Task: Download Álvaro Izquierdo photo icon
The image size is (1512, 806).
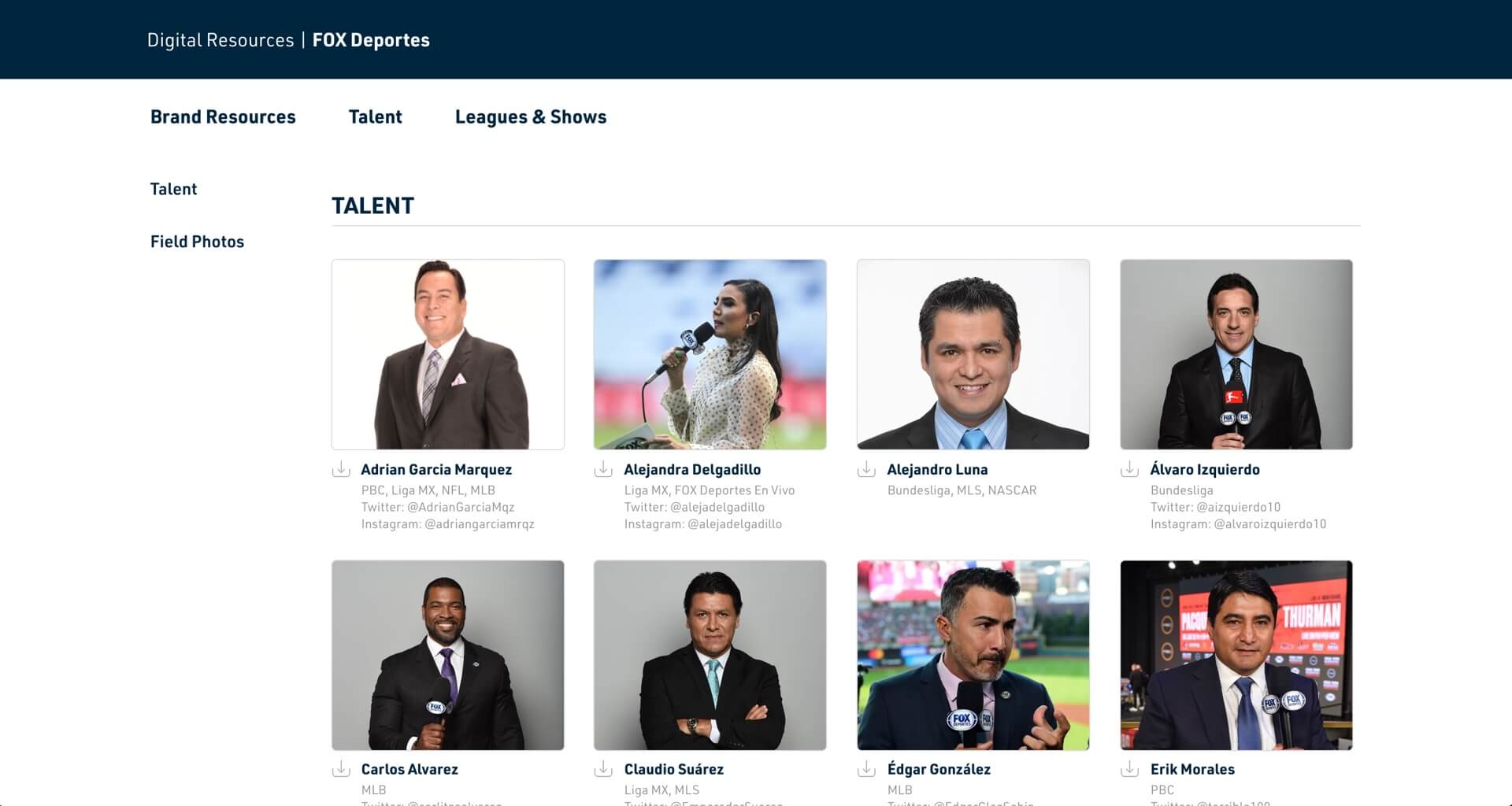Action: [1129, 469]
